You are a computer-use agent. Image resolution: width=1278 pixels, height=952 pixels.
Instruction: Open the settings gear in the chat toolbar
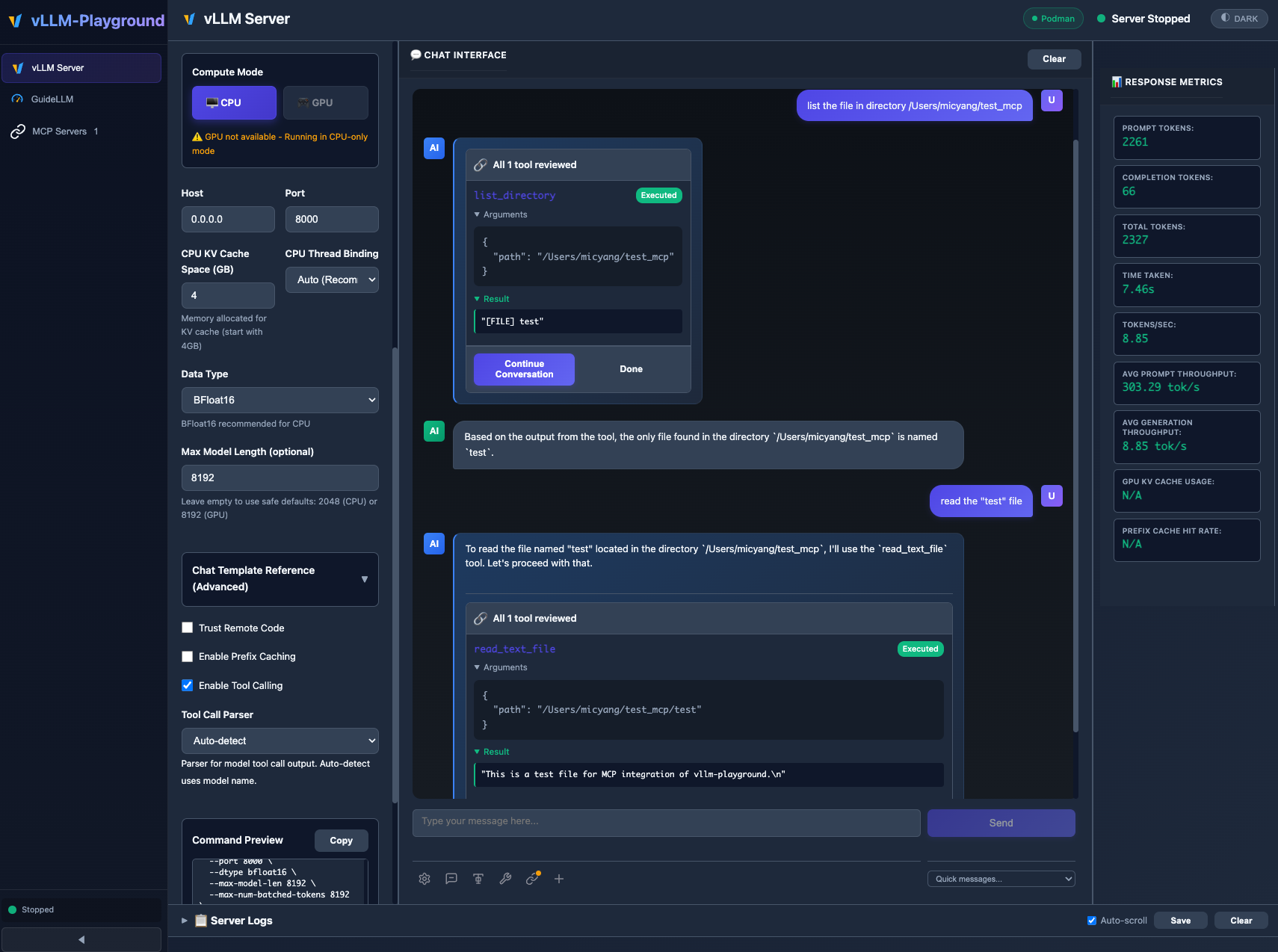[425, 879]
